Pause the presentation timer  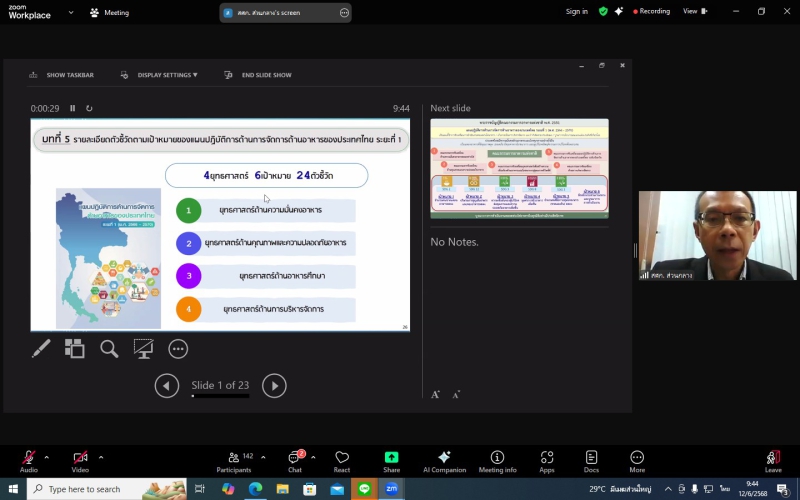[72, 108]
